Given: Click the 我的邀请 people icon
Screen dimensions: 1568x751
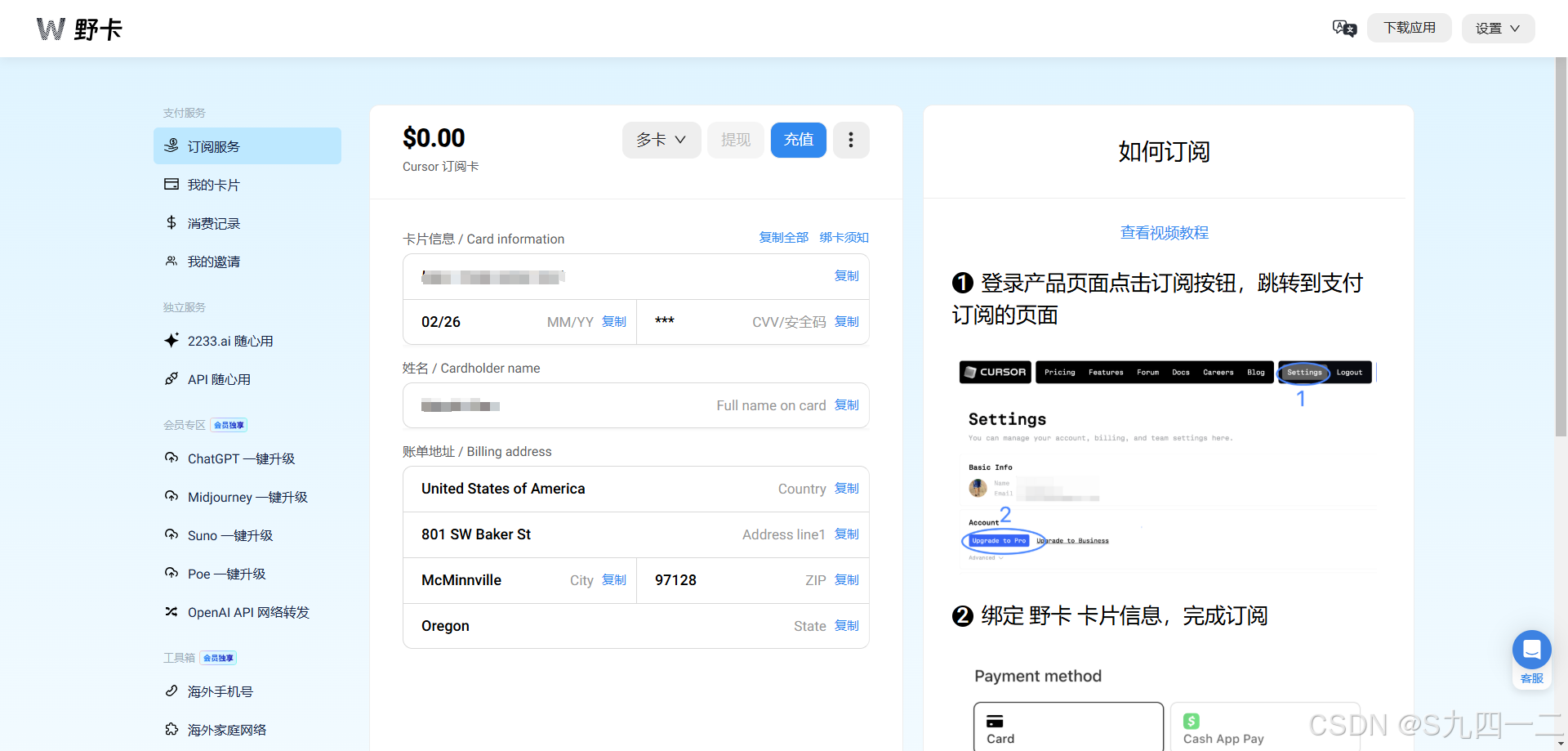Looking at the screenshot, I should (171, 261).
